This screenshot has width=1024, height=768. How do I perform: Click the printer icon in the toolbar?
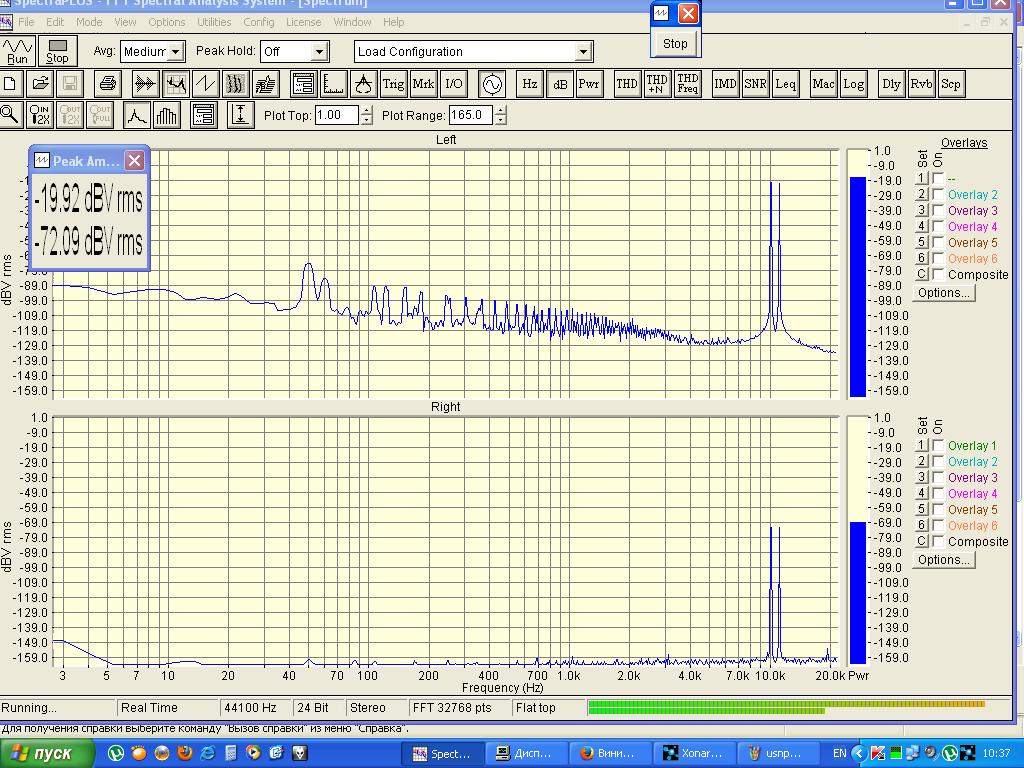pyautogui.click(x=109, y=84)
